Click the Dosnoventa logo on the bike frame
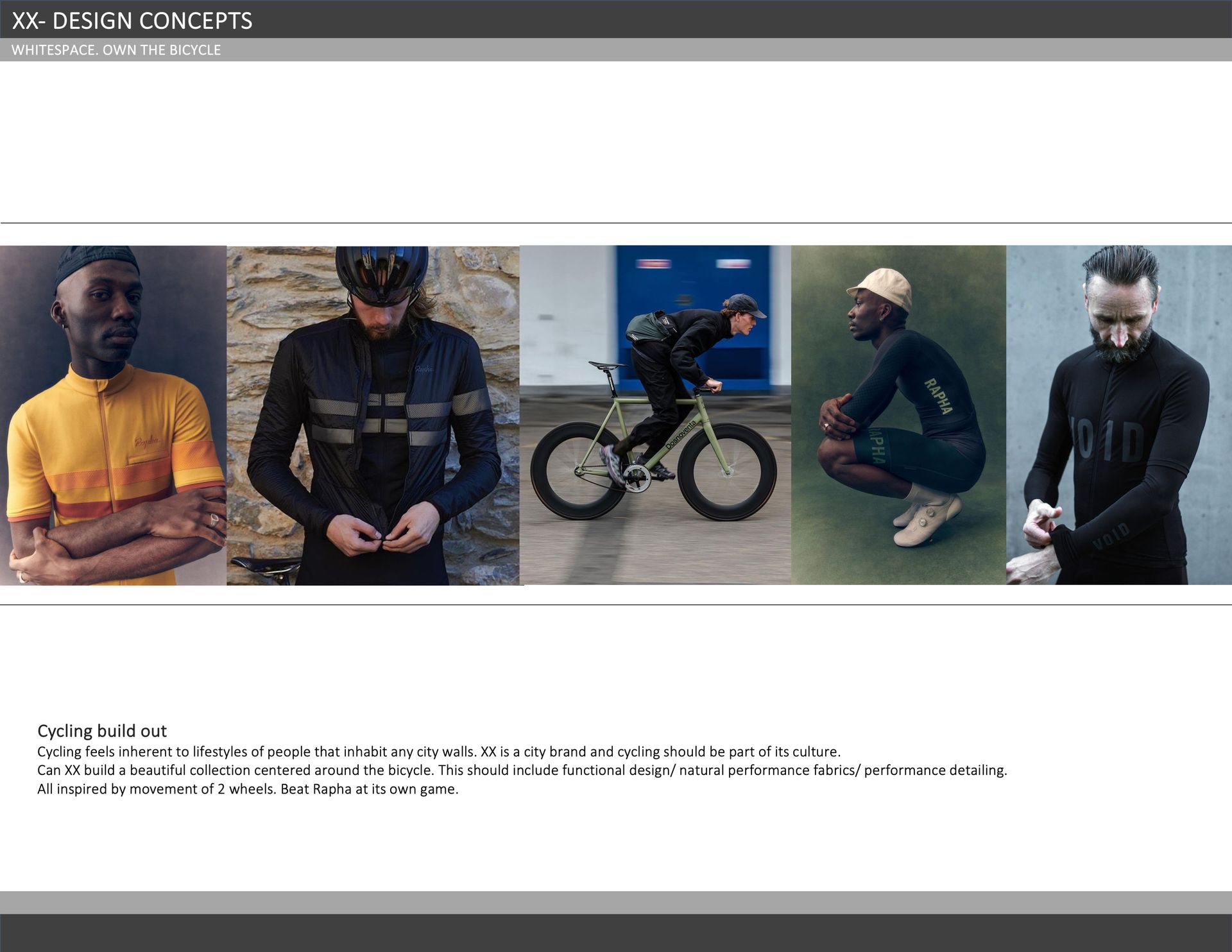Image resolution: width=1232 pixels, height=952 pixels. 680,434
